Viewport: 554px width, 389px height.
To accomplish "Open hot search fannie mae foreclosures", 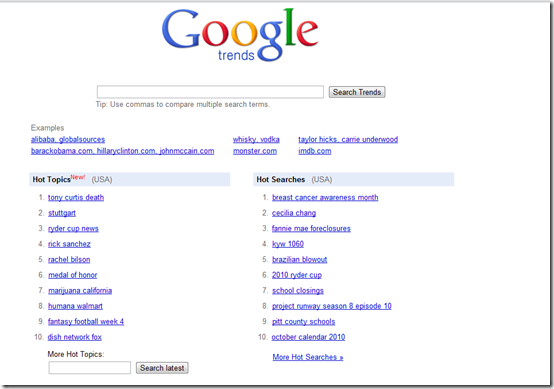I will 311,229.
